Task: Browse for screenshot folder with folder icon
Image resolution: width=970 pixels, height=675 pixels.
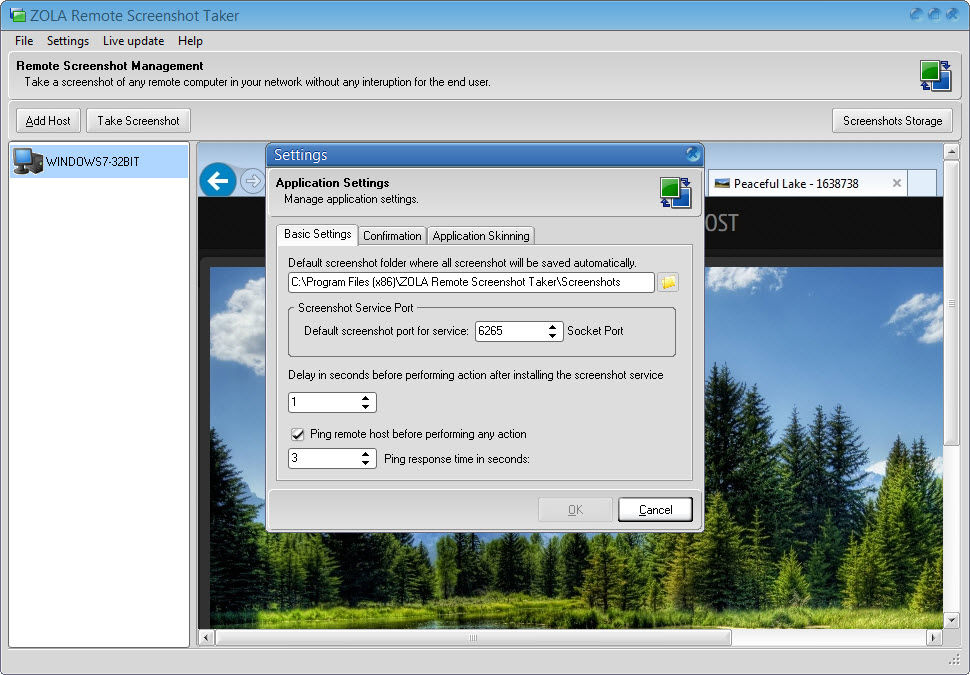Action: click(x=668, y=283)
